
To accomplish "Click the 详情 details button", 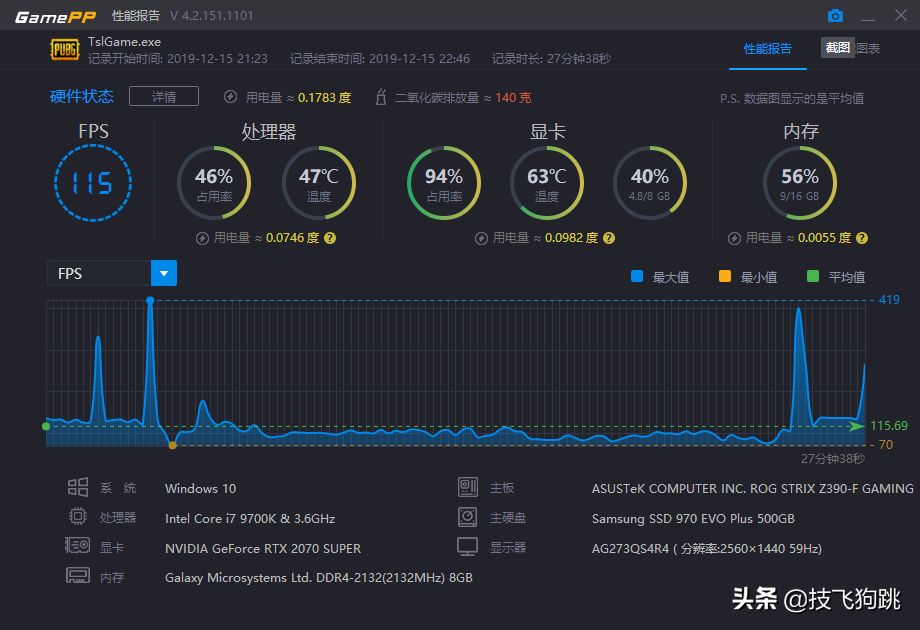I will tap(163, 96).
